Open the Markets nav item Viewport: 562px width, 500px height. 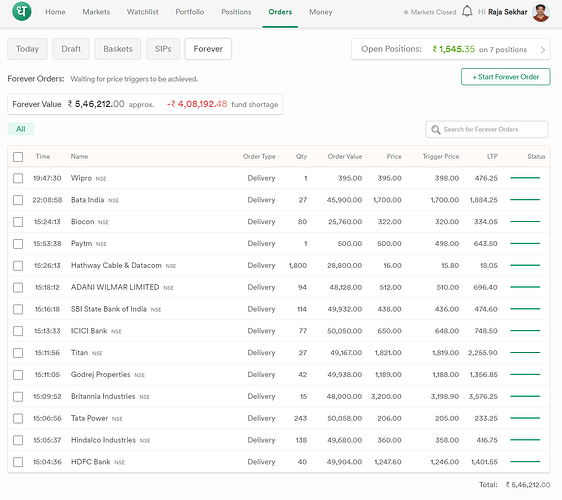[x=96, y=12]
